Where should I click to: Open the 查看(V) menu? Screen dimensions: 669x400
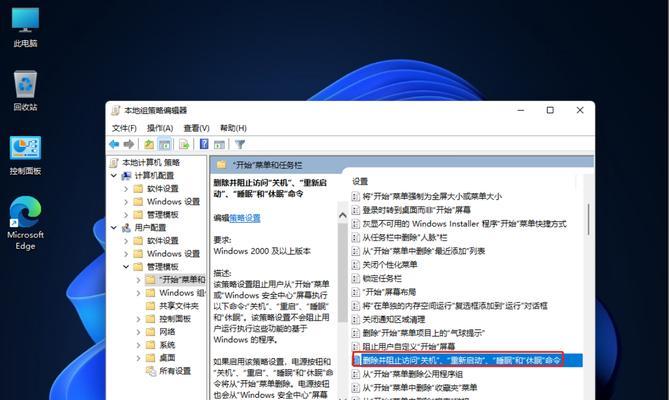click(x=196, y=128)
